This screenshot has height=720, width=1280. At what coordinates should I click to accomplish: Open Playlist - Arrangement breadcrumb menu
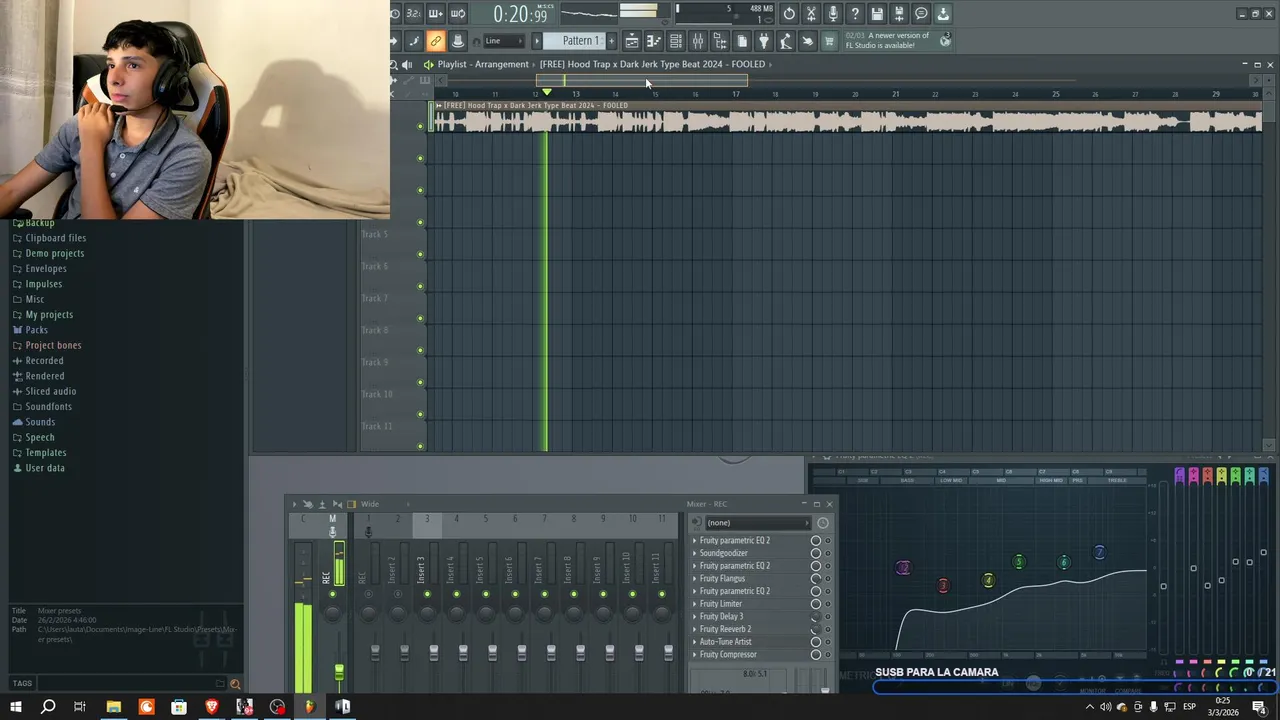tap(483, 64)
